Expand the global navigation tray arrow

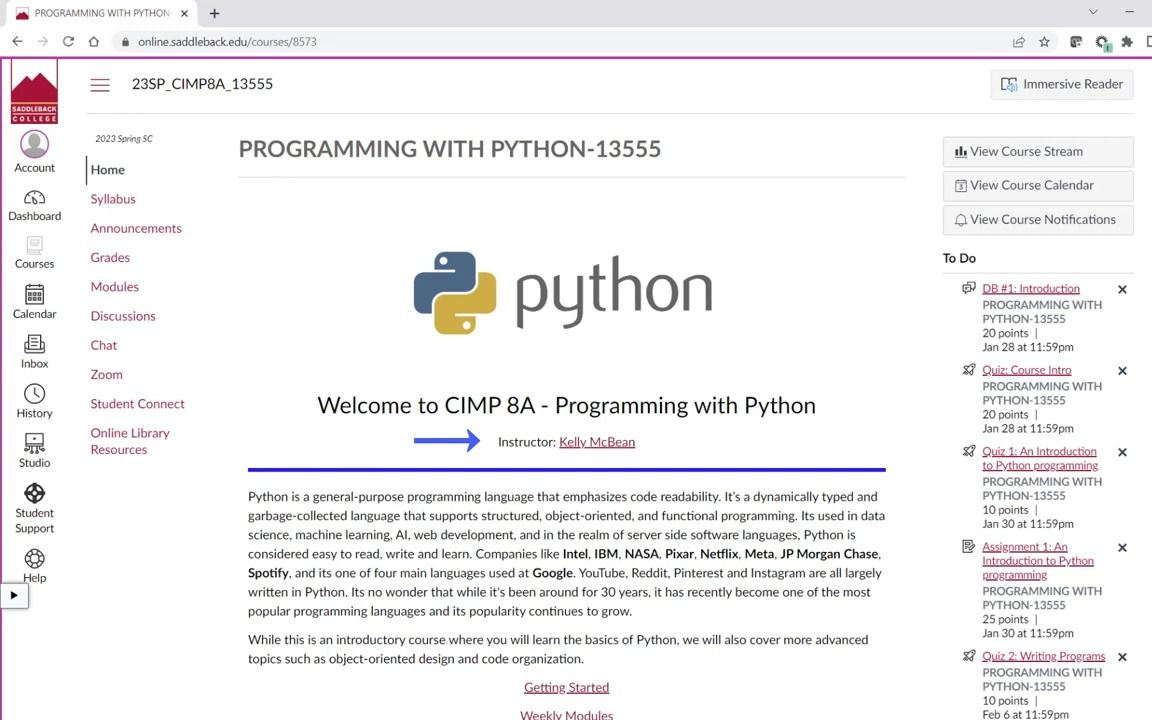(14, 596)
